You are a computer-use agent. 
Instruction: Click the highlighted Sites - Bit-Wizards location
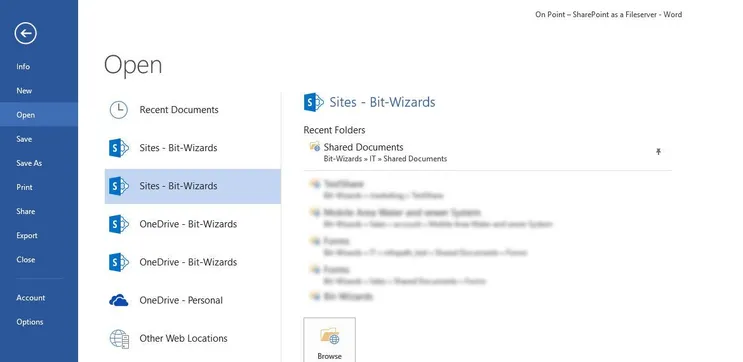click(192, 186)
